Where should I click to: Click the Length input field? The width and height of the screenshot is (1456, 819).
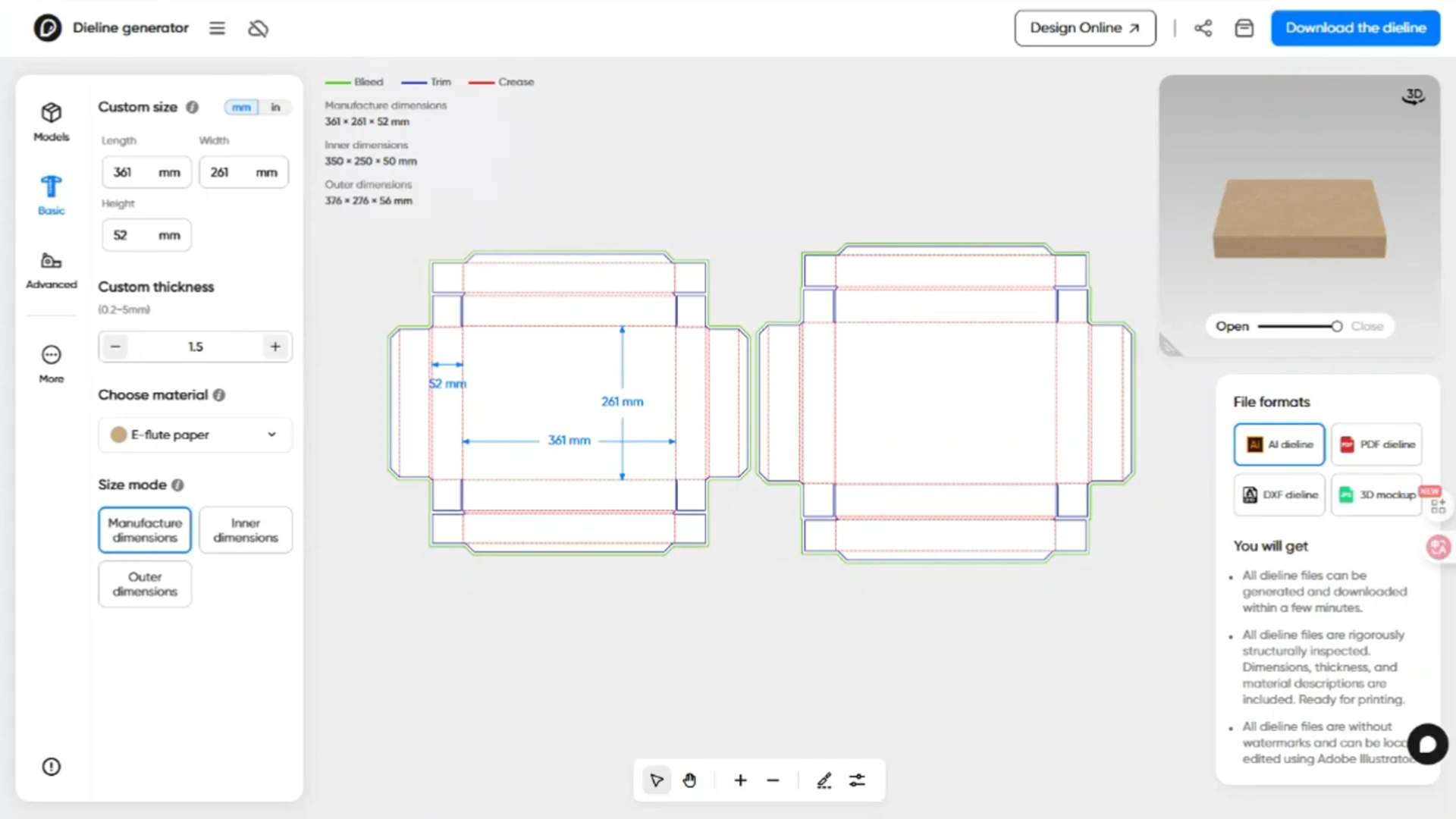pos(146,172)
